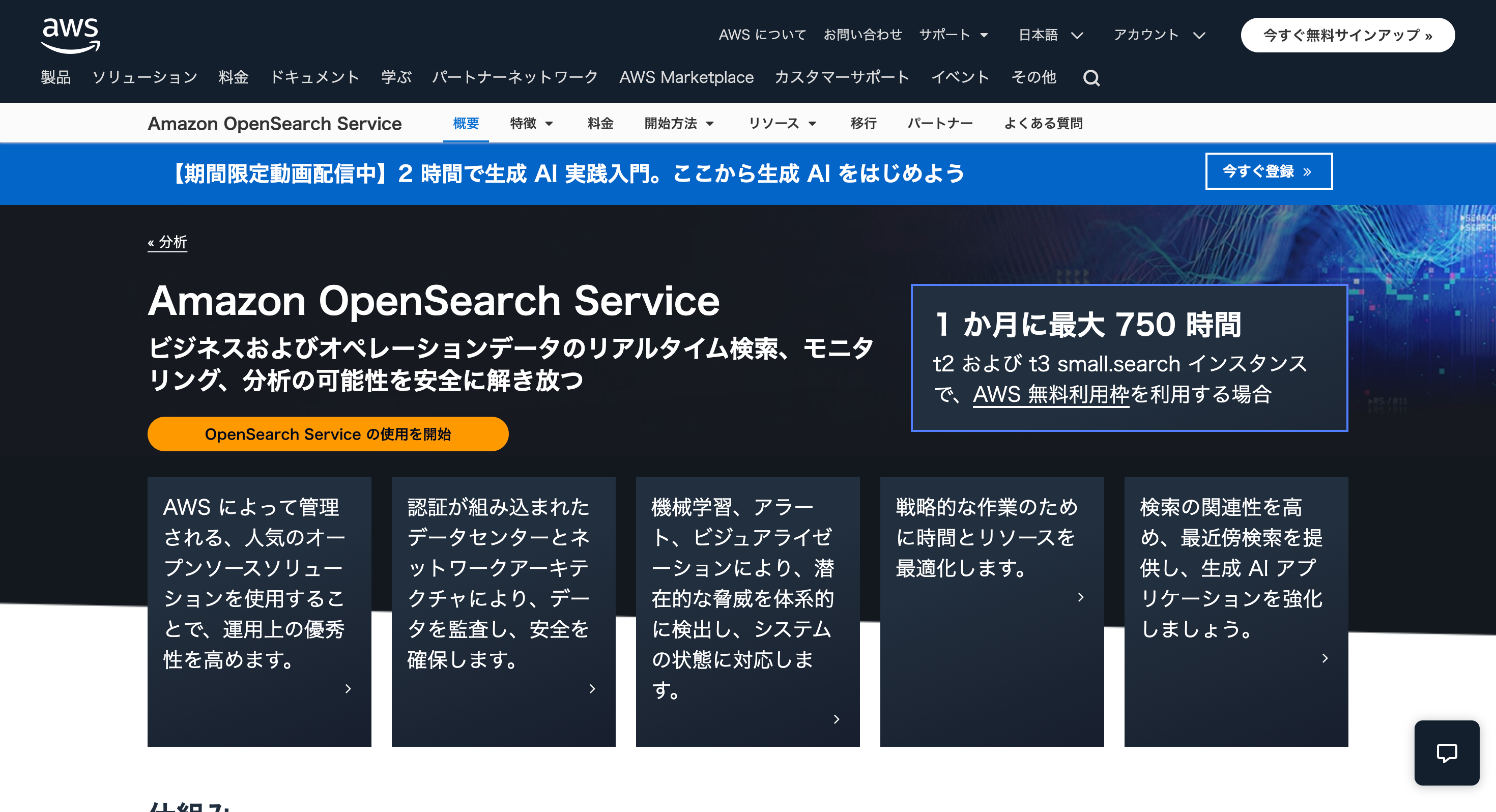The width and height of the screenshot is (1496, 812).
Task: Open the 料金 item in top navigation
Action: point(234,77)
